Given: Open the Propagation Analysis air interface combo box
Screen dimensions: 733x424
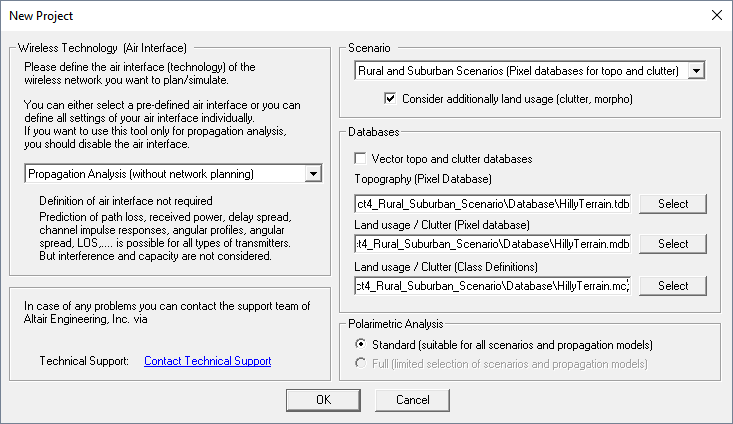Looking at the screenshot, I should click(x=165, y=174).
